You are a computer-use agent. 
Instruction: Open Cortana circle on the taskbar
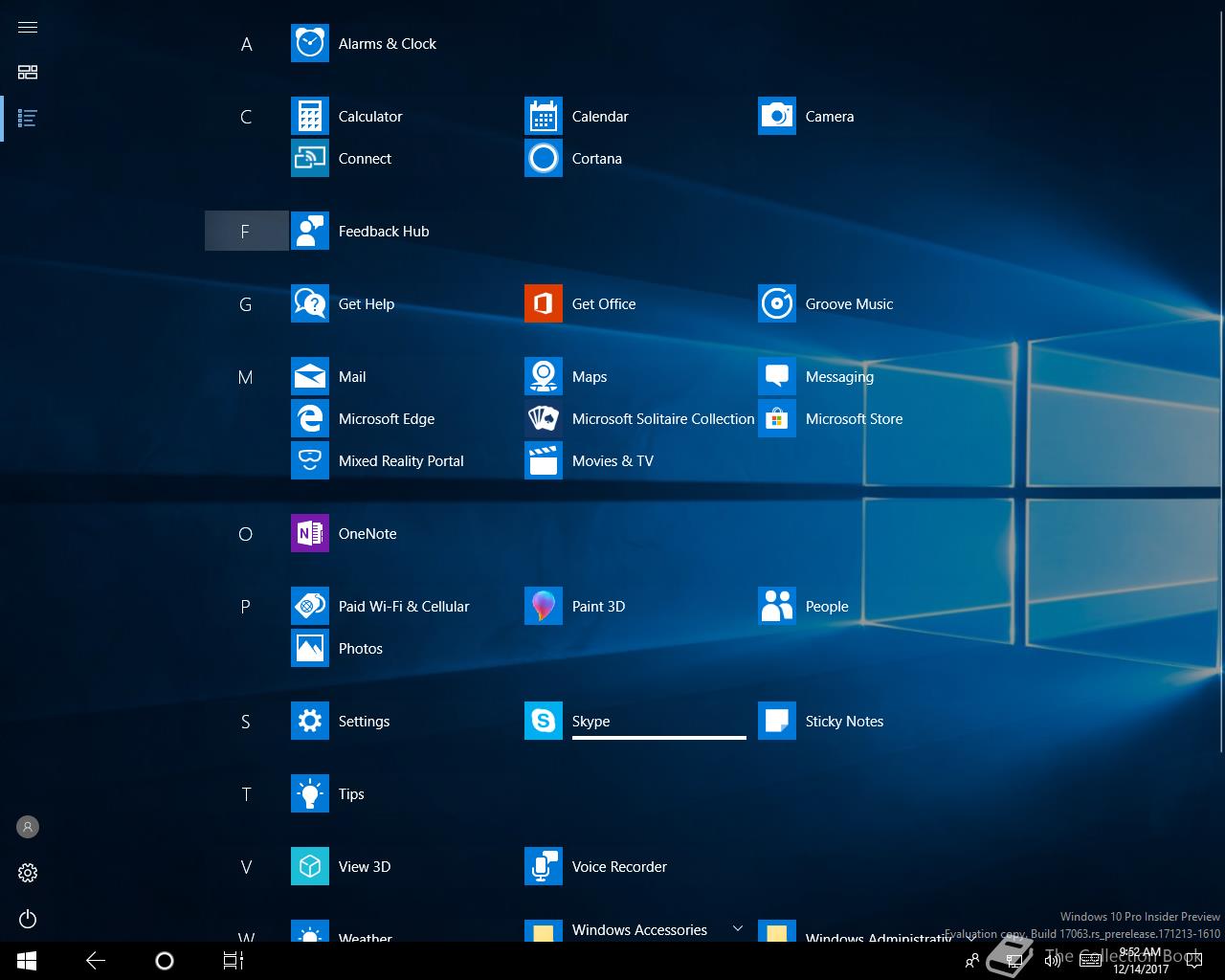tap(165, 961)
